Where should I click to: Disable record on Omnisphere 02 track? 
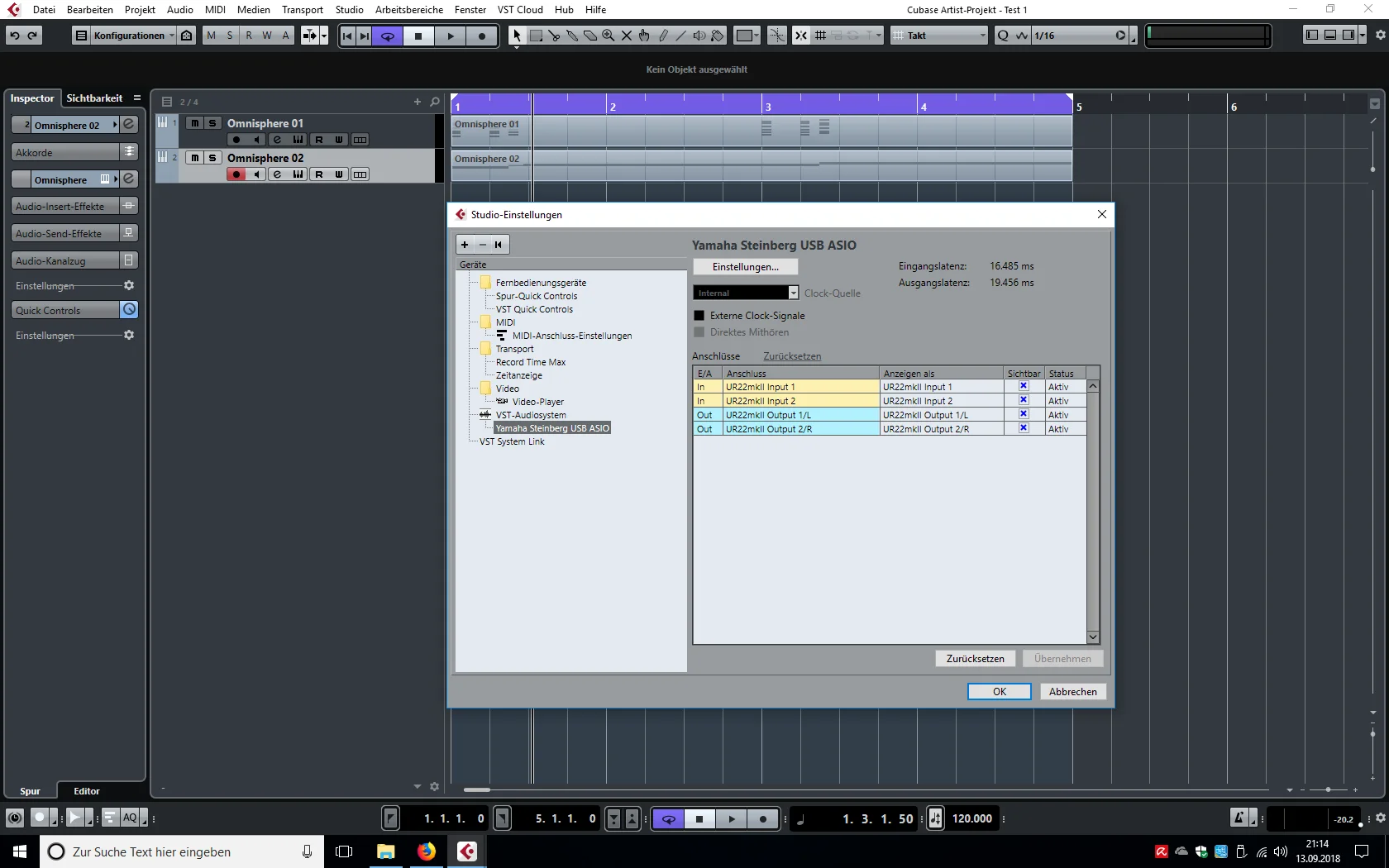[x=236, y=174]
